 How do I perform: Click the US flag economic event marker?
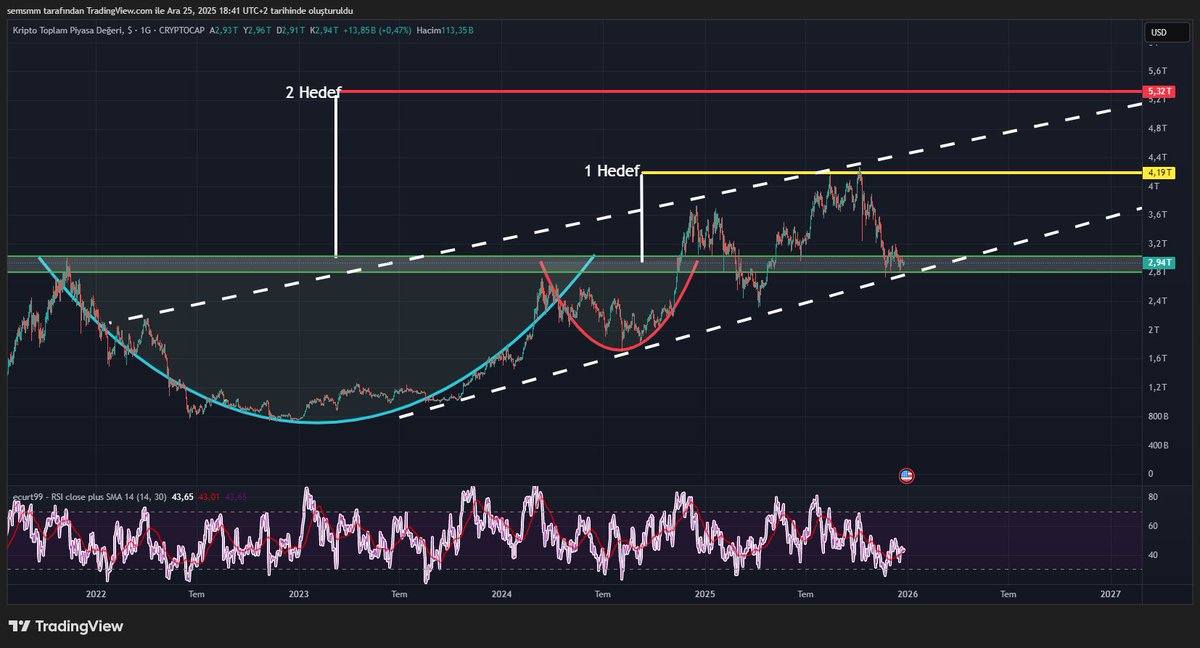906,475
